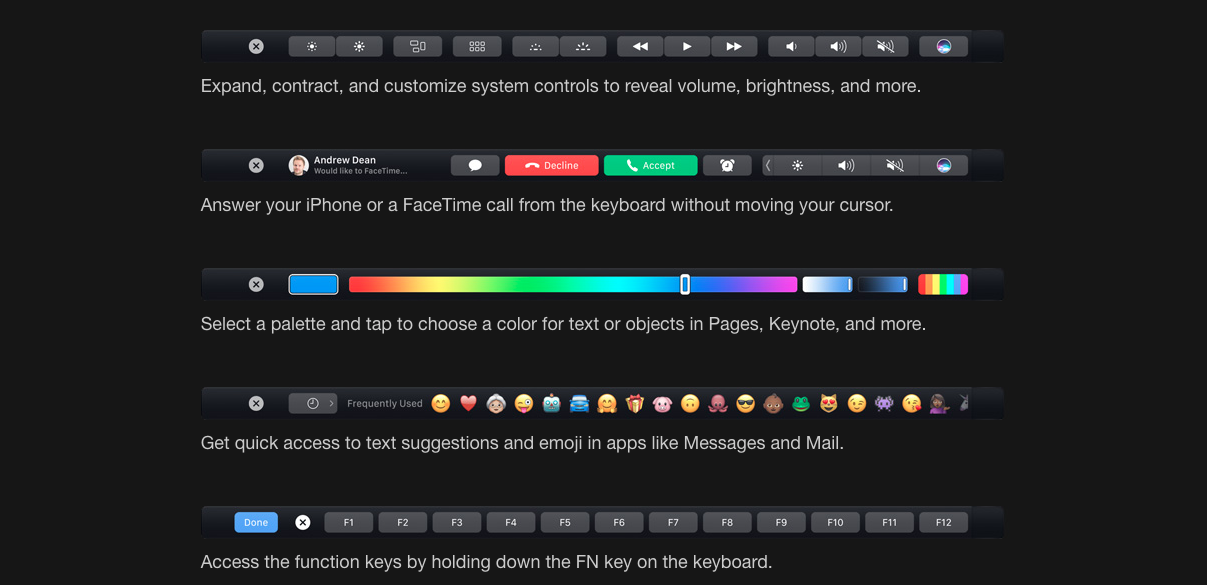Close the emoji picker bar

256,403
